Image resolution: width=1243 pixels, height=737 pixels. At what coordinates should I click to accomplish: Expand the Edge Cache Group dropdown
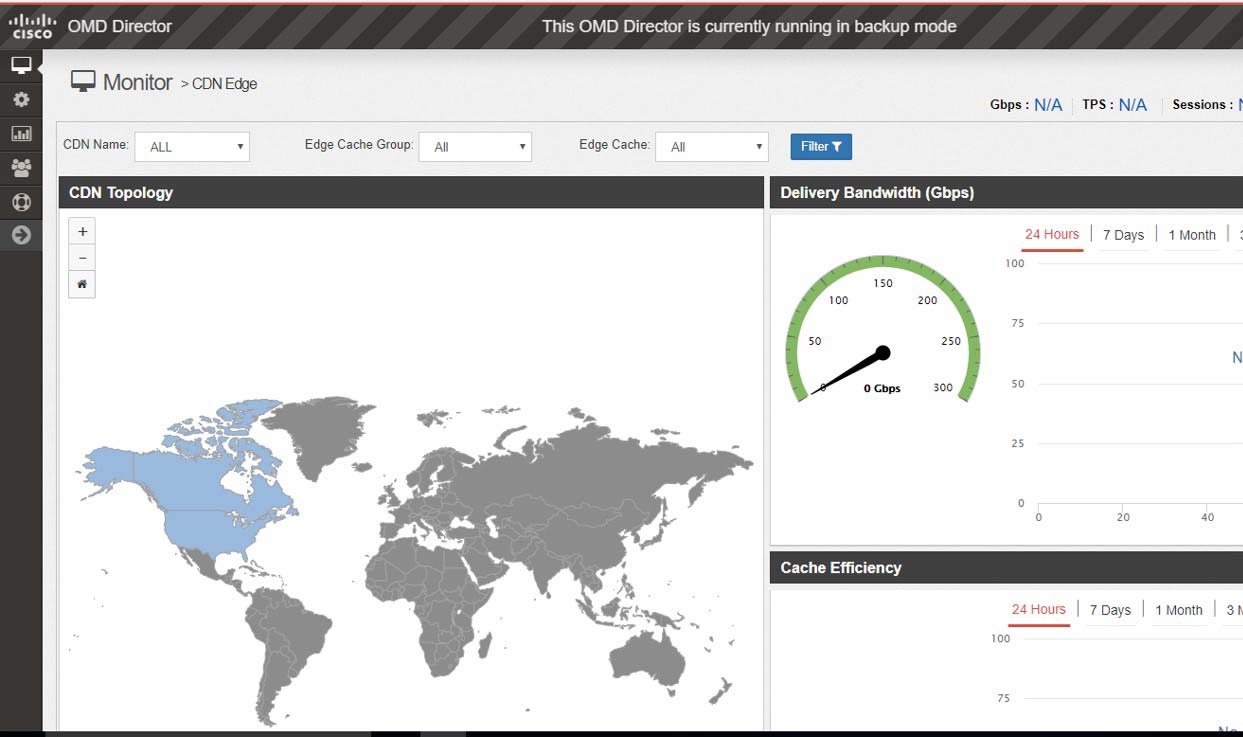(475, 146)
